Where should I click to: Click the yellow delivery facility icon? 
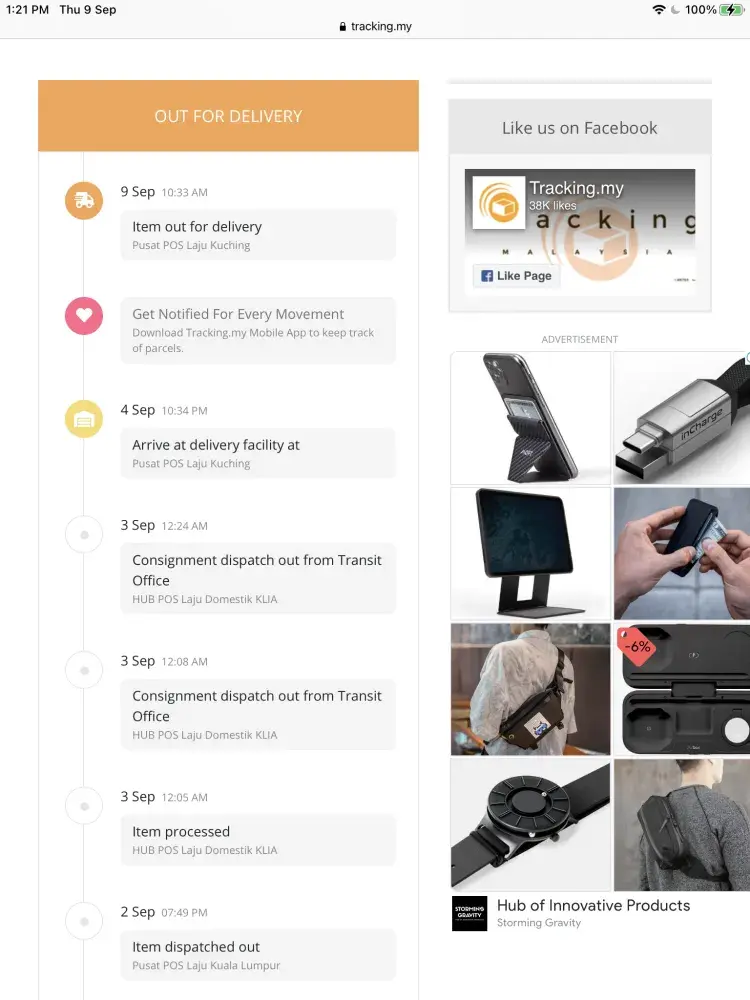click(x=84, y=419)
